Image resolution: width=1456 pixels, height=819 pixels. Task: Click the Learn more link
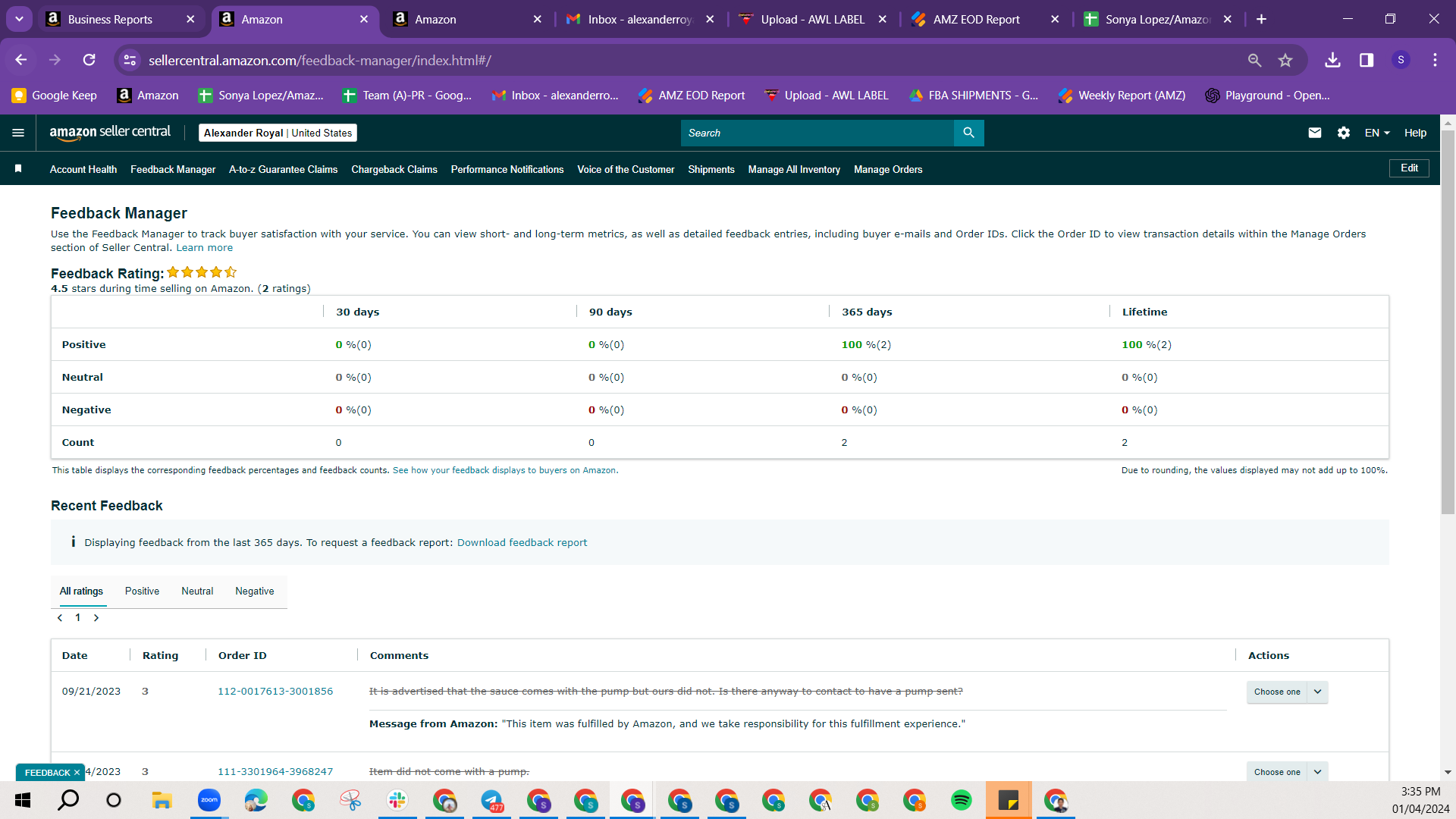click(x=205, y=247)
